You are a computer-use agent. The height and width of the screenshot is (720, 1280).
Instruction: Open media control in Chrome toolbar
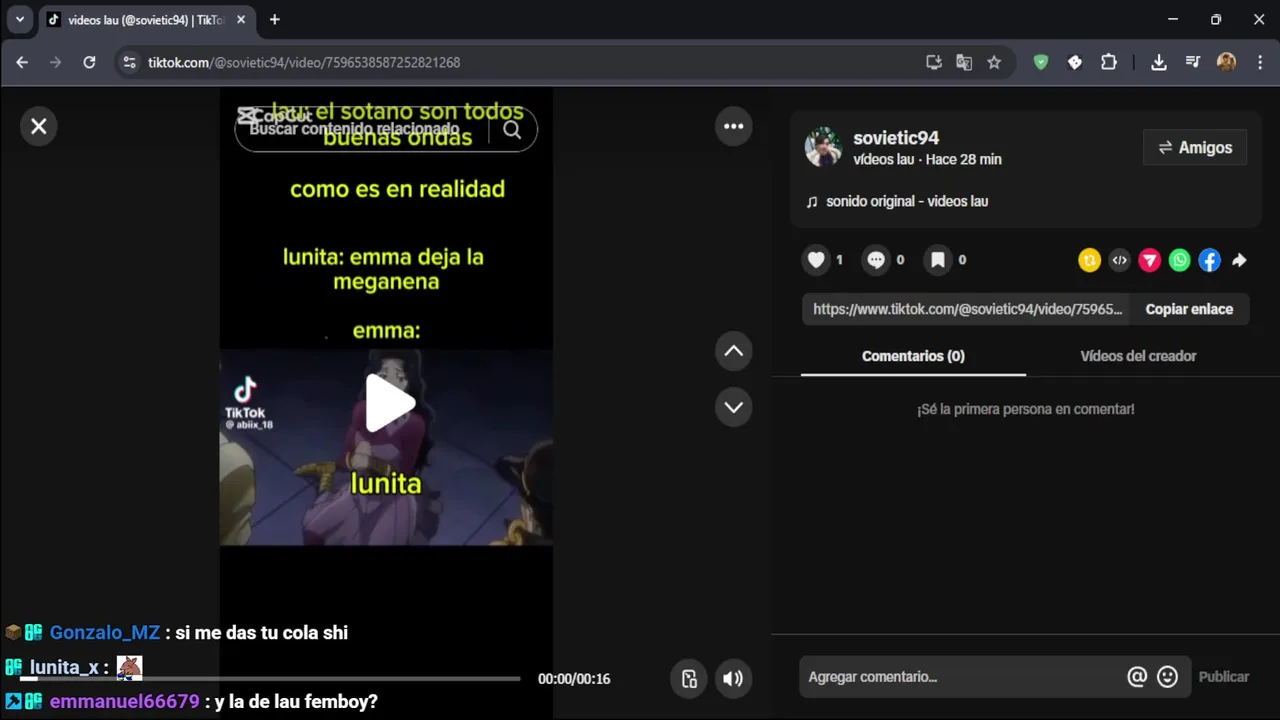click(x=1193, y=62)
